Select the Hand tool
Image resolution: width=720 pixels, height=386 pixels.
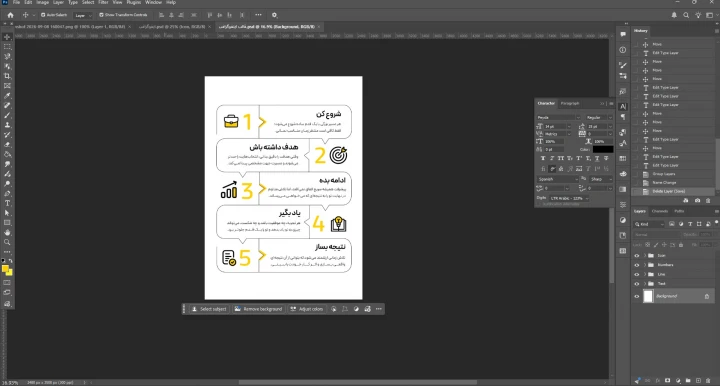point(7,232)
